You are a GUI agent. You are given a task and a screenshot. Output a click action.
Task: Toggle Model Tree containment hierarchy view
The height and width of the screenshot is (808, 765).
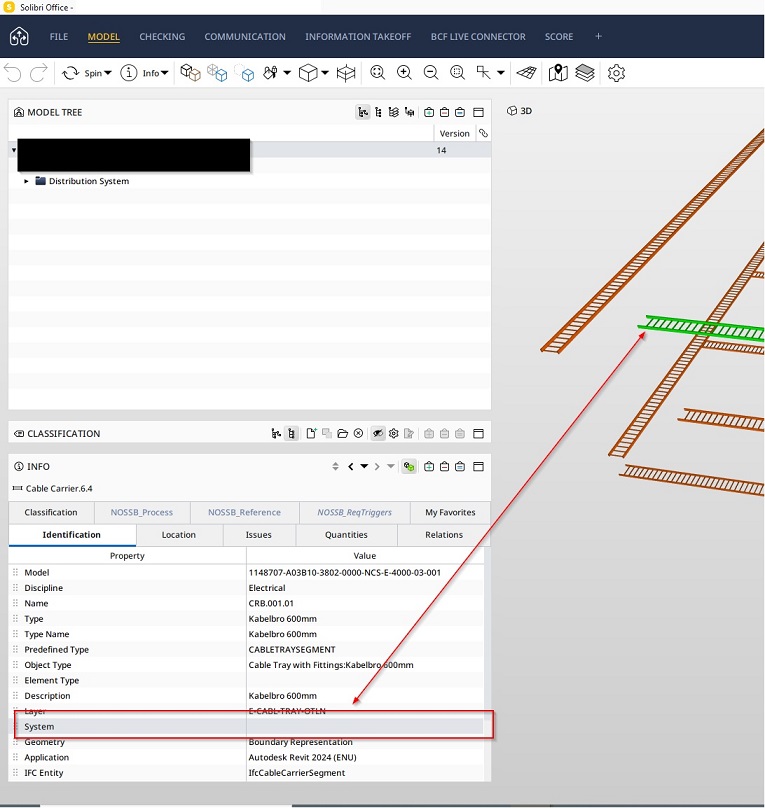(x=363, y=112)
